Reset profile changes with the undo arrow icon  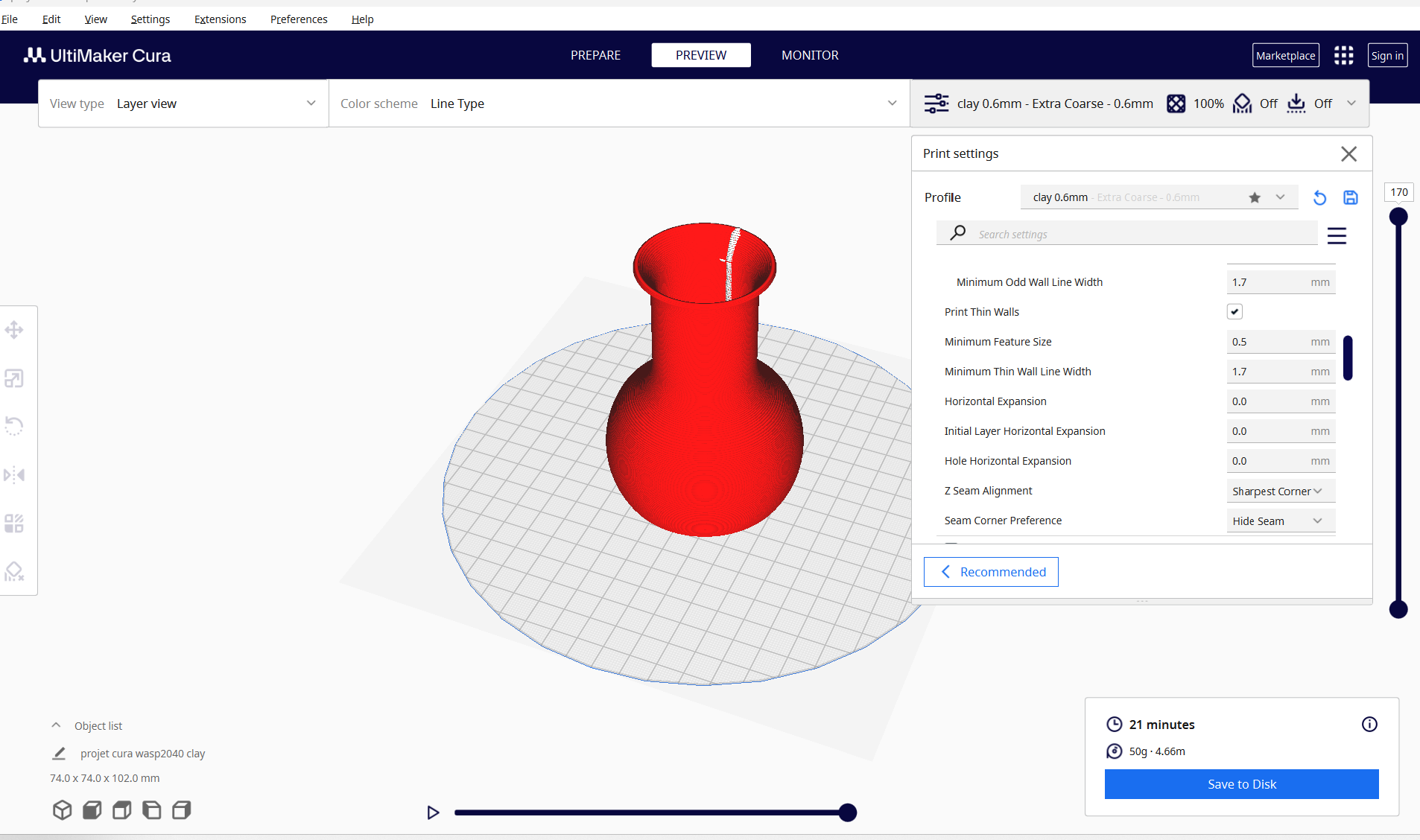[1319, 197]
